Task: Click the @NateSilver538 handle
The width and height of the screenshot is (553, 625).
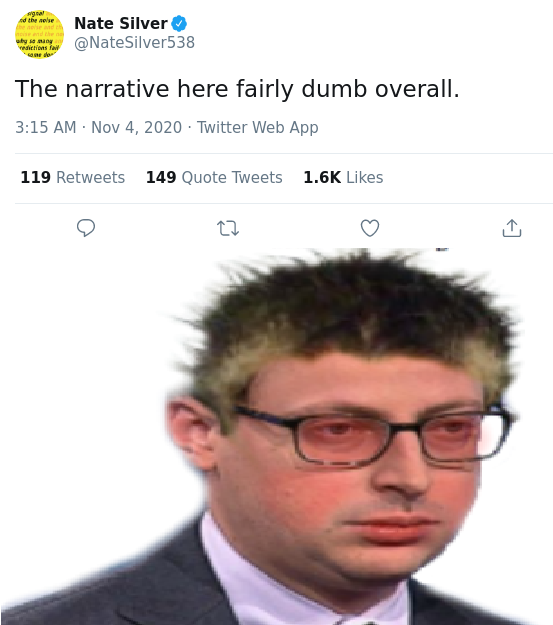Action: pos(134,42)
